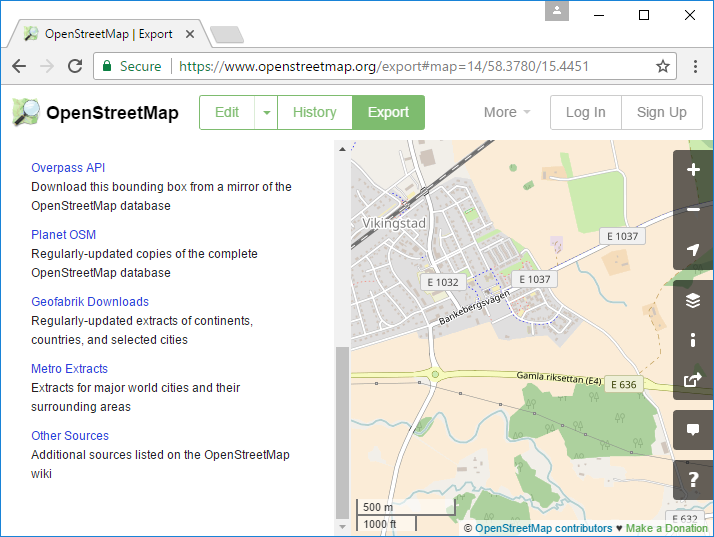Viewport: 714px width, 537px height.
Task: Switch to the History view
Action: click(315, 113)
